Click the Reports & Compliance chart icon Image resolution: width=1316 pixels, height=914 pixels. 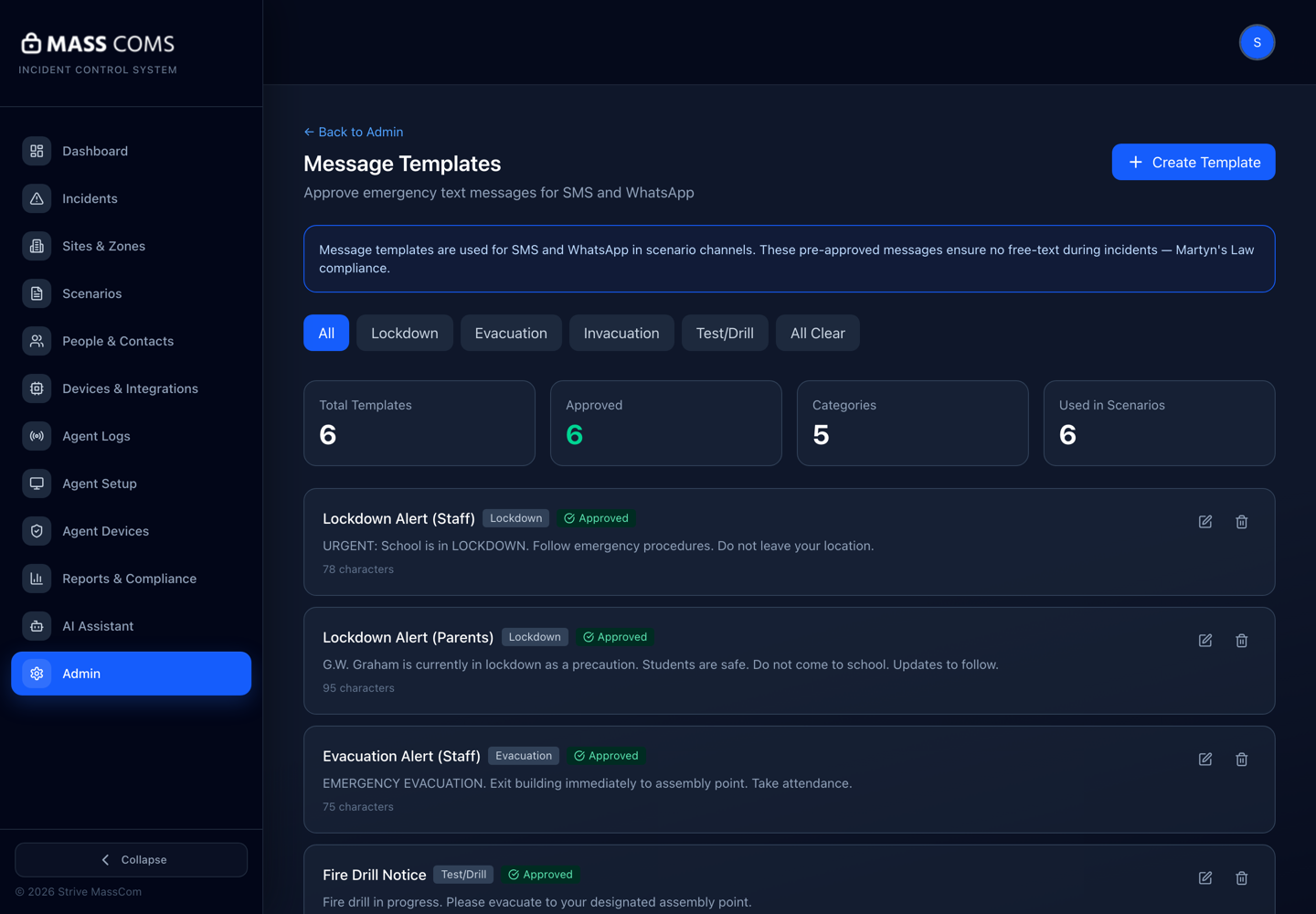pos(37,579)
